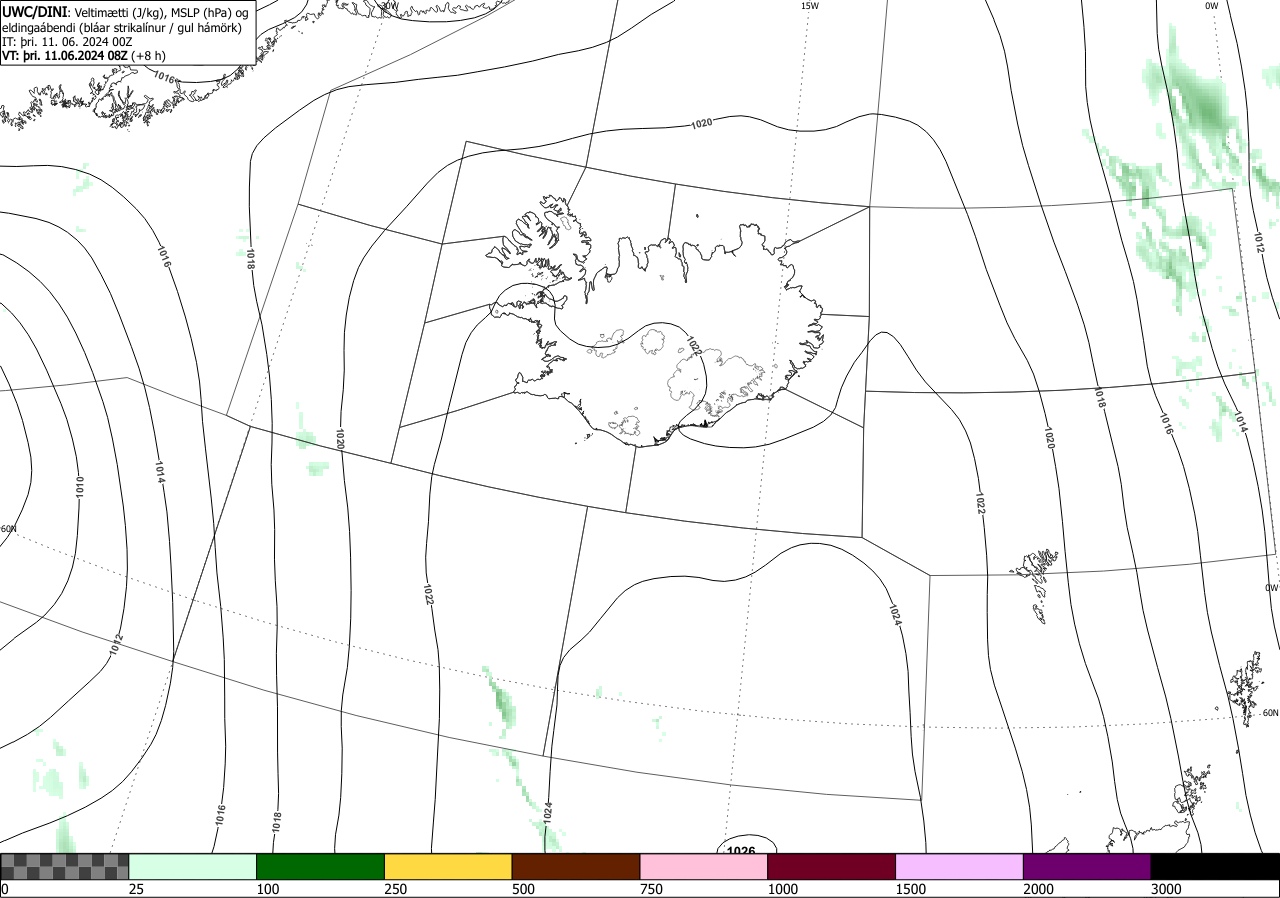Click the "1010" isobar contour label
The image size is (1280, 898).
80,487
